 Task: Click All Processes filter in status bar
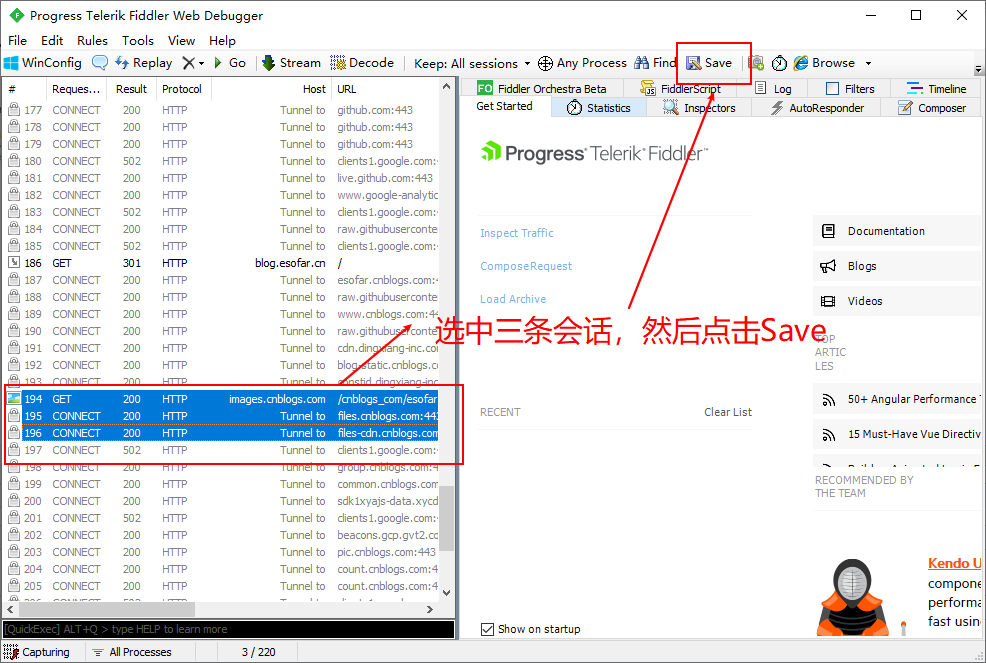click(x=131, y=652)
